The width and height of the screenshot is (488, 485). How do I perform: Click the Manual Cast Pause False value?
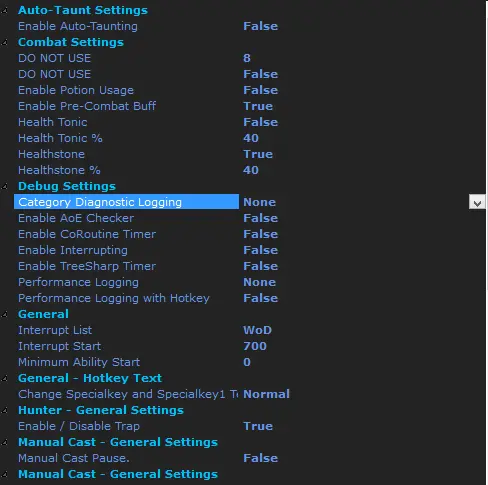click(x=260, y=458)
